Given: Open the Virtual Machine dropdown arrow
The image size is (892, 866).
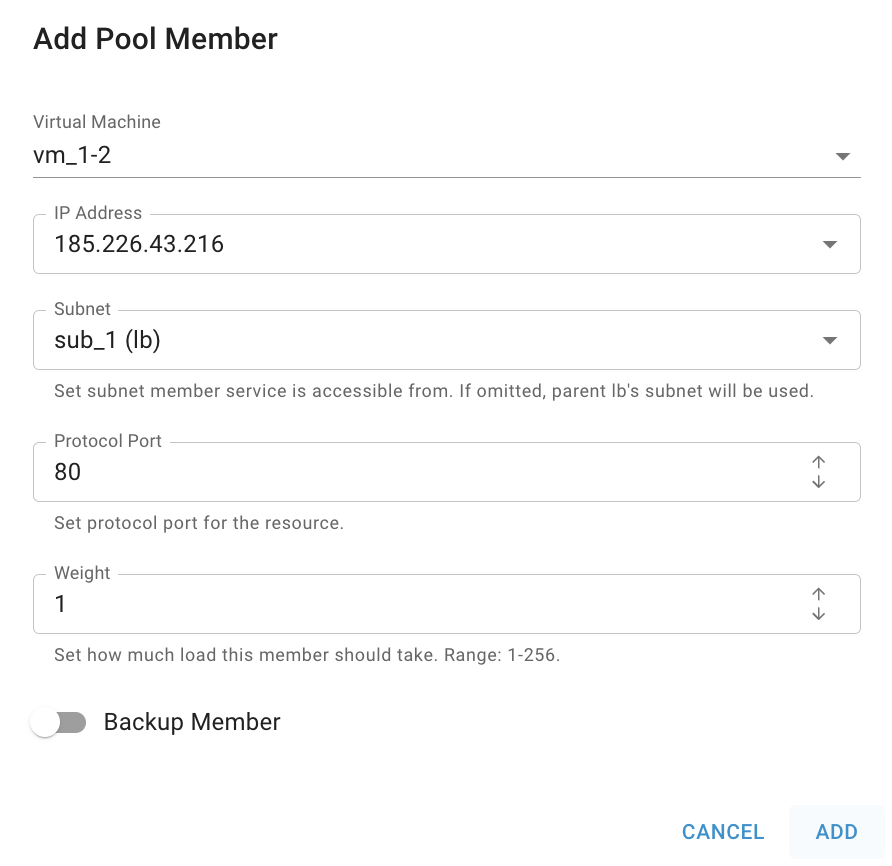Looking at the screenshot, I should pos(843,156).
